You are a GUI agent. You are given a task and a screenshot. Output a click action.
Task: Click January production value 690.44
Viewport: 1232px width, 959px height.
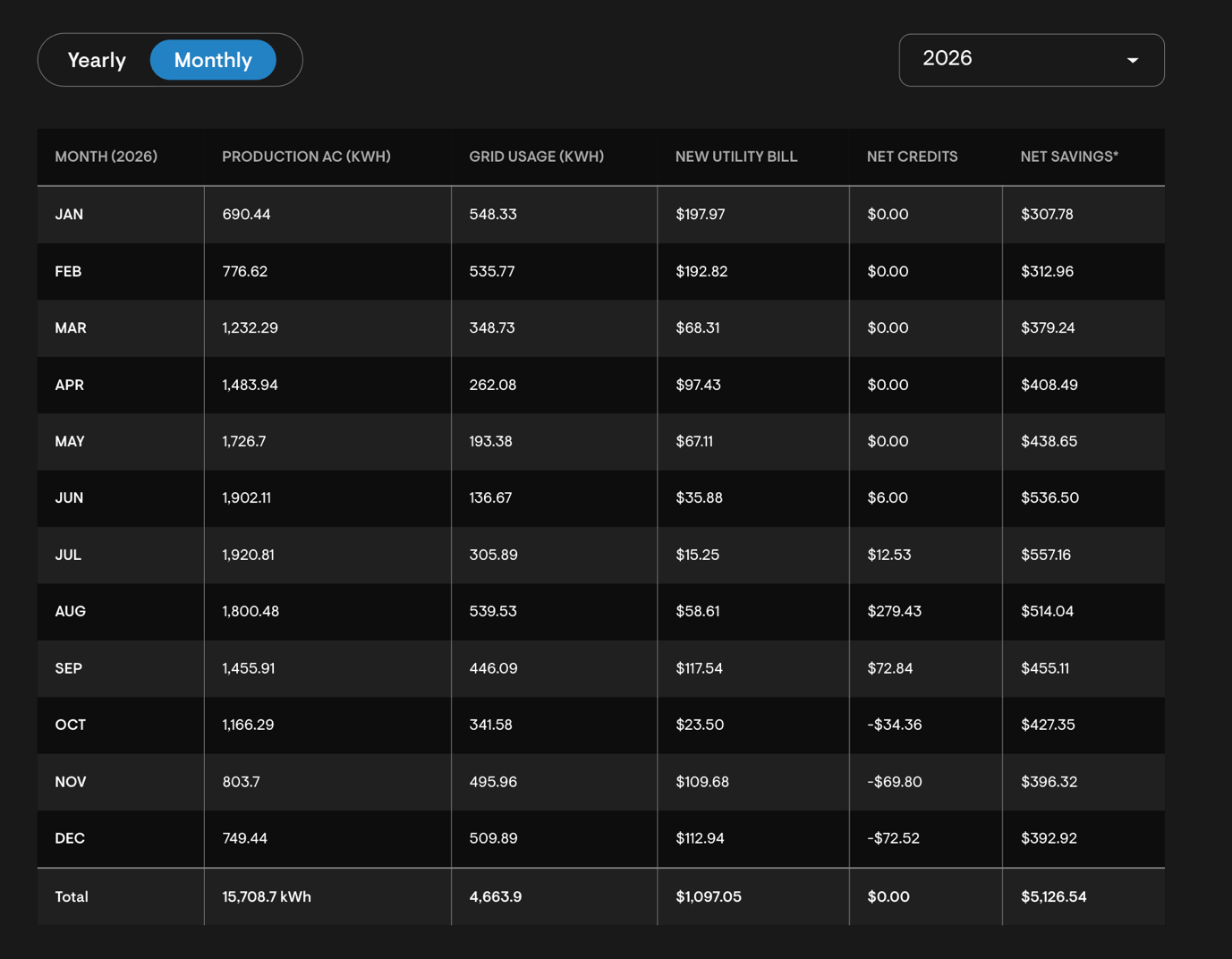(246, 215)
